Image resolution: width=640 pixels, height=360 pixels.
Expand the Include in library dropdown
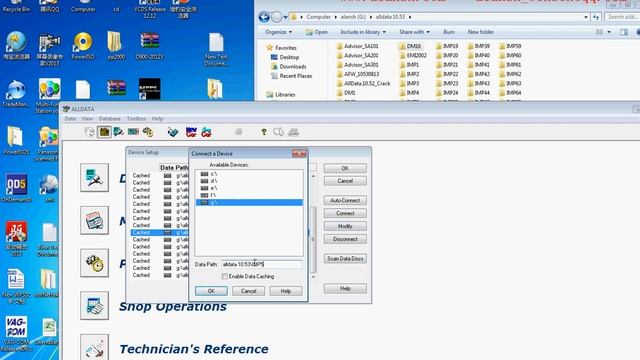(x=363, y=32)
